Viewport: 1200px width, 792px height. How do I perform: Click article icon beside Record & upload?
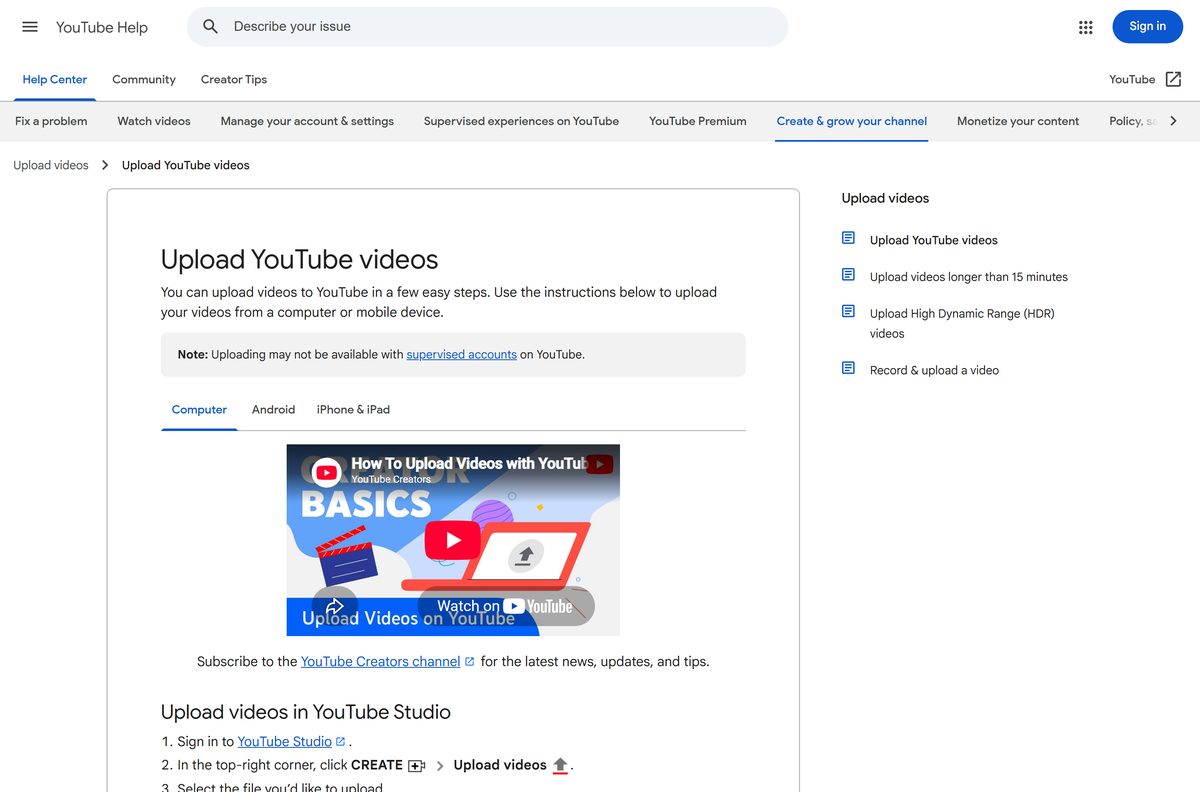(x=848, y=368)
